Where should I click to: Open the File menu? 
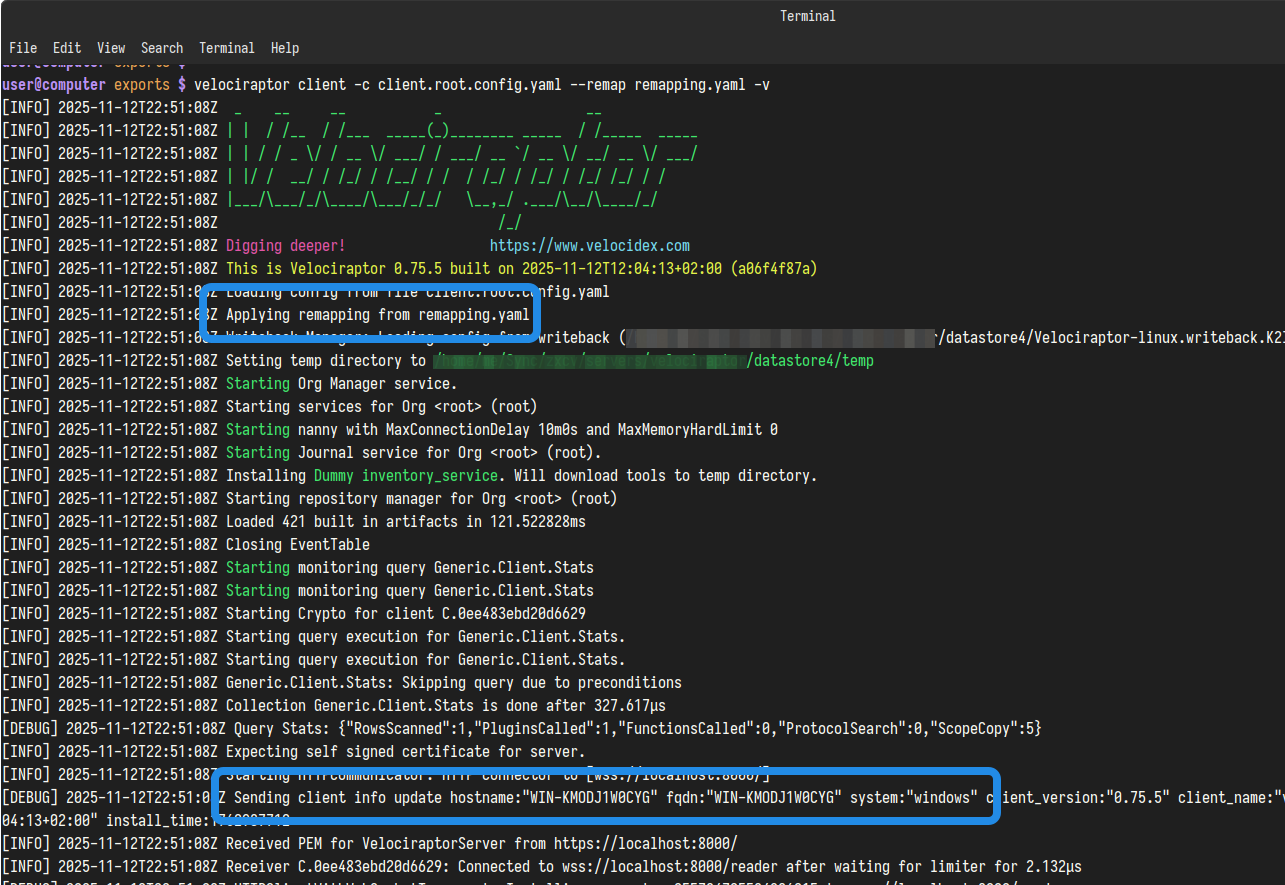point(23,48)
